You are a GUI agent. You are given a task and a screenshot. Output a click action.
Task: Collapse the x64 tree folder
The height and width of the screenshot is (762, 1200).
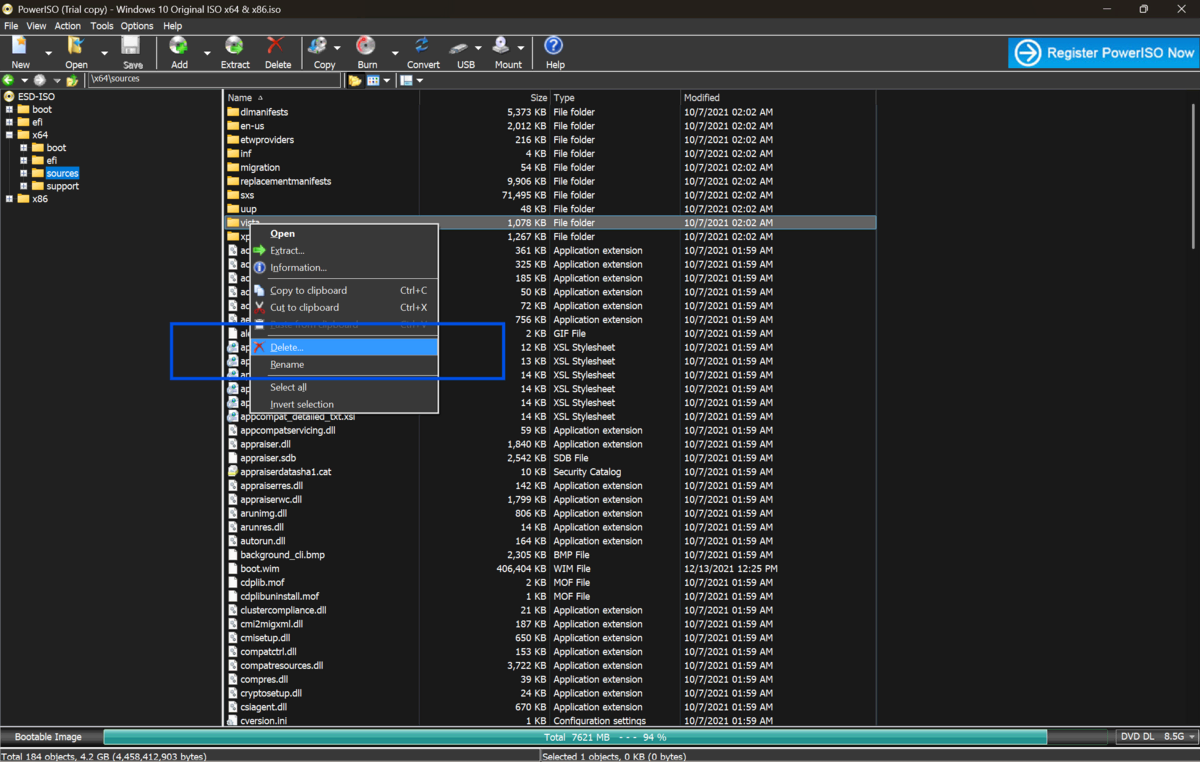[x=9, y=135]
